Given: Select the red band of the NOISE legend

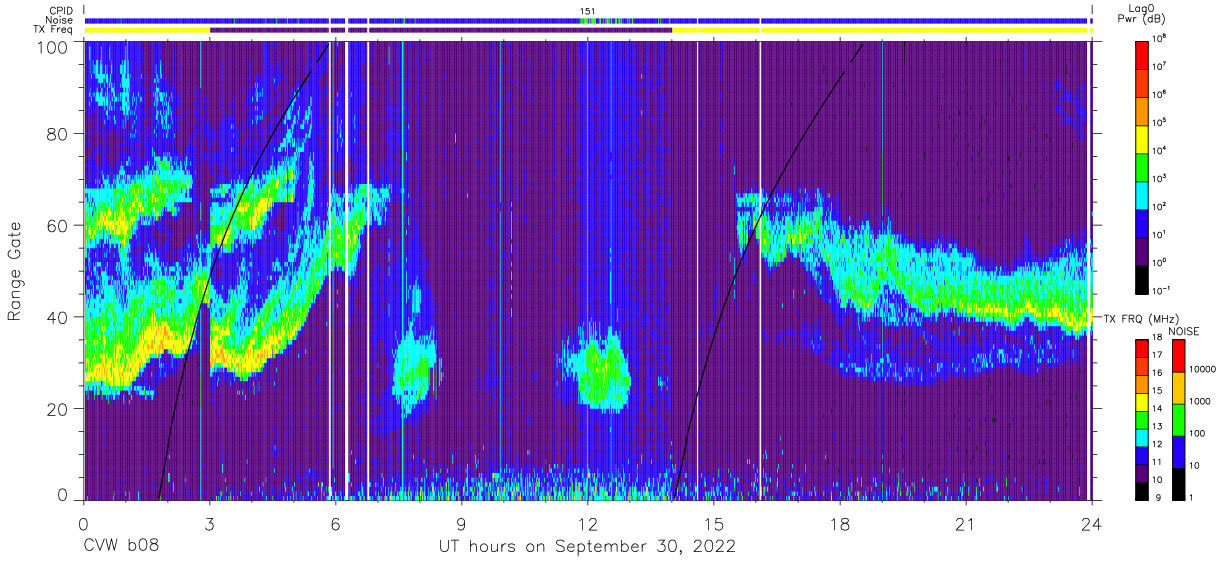Looking at the screenshot, I should click(x=1178, y=355).
